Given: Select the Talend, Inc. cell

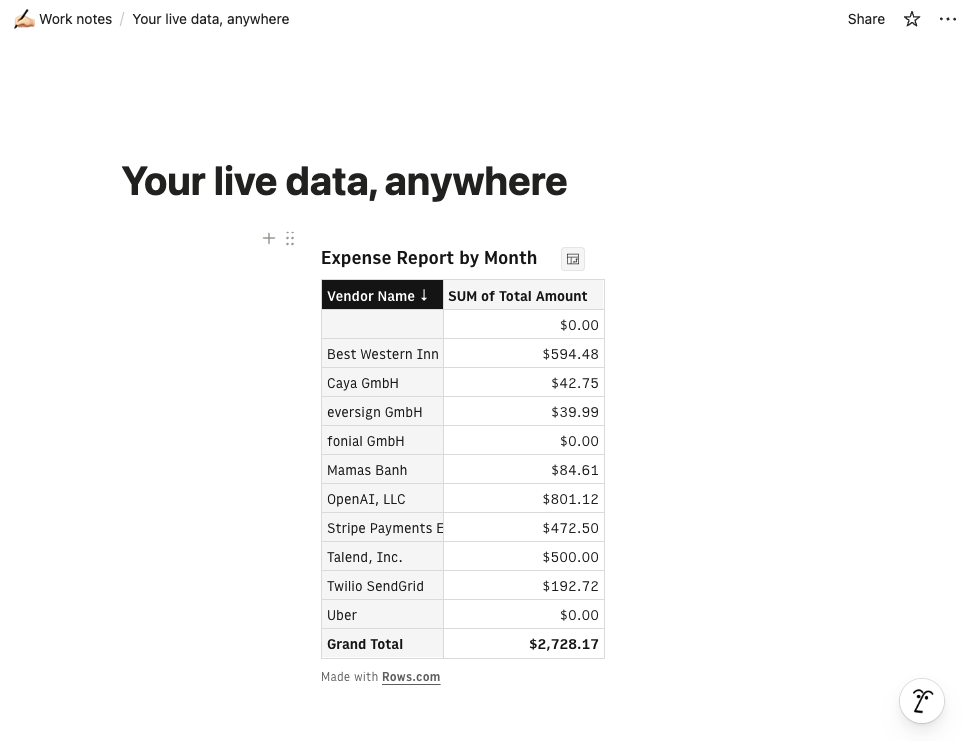Looking at the screenshot, I should point(382,557).
